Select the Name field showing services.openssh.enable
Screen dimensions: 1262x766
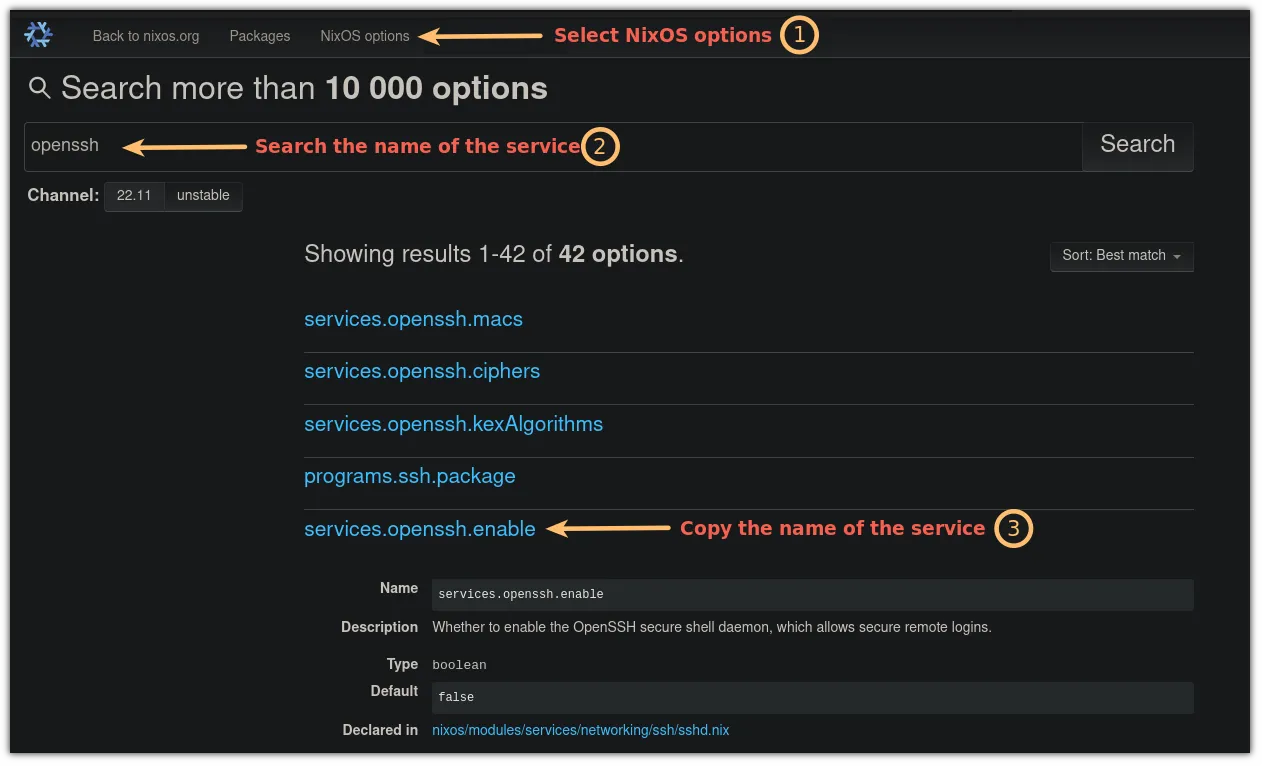point(811,594)
